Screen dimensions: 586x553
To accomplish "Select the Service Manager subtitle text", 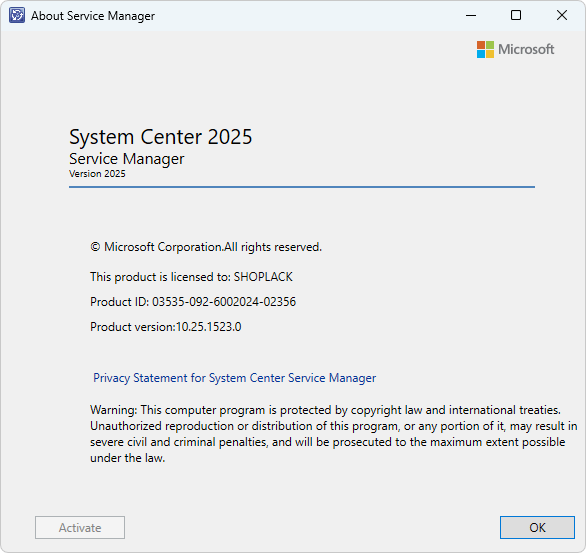I will point(127,159).
